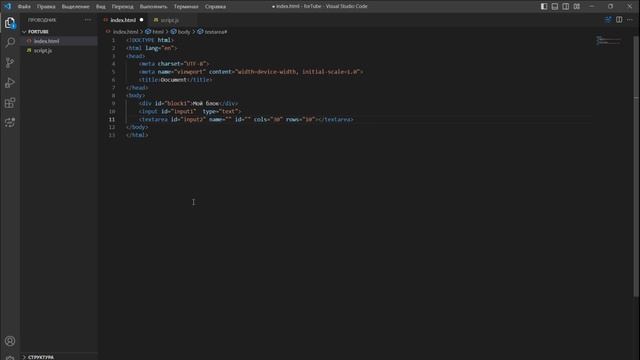Screen dimensions: 640x360
Task: Click the VS Code logo icon
Action: (8, 6)
